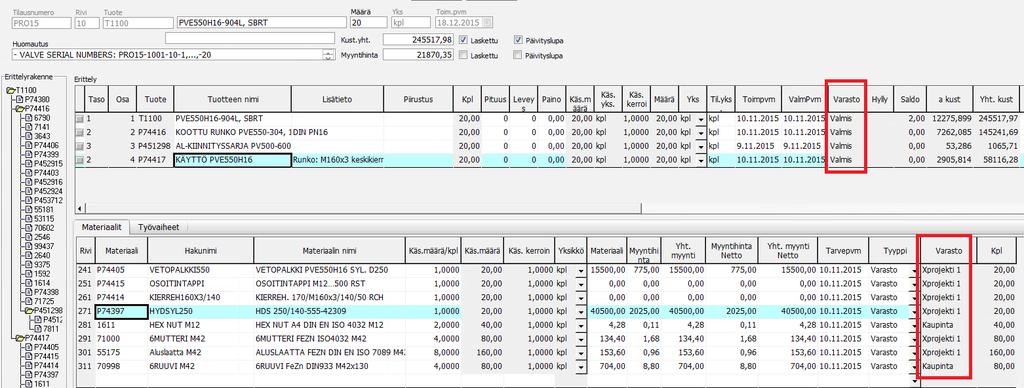Screen dimensions: 1024x388
Task: Click the document icon beside P74399 in the tree
Action: click(x=29, y=155)
